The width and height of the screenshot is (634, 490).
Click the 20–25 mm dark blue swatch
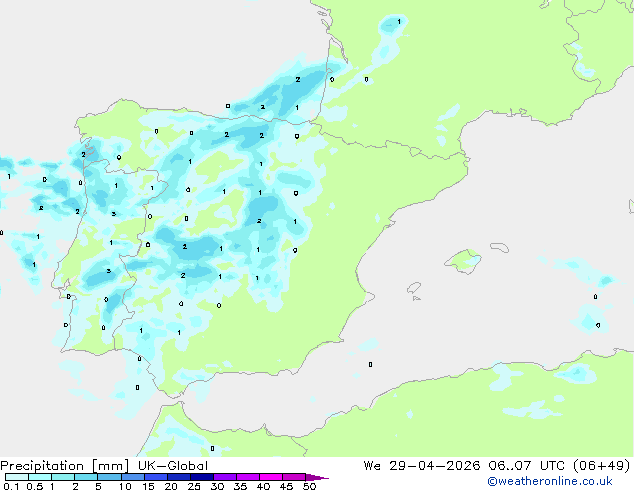click(178, 477)
